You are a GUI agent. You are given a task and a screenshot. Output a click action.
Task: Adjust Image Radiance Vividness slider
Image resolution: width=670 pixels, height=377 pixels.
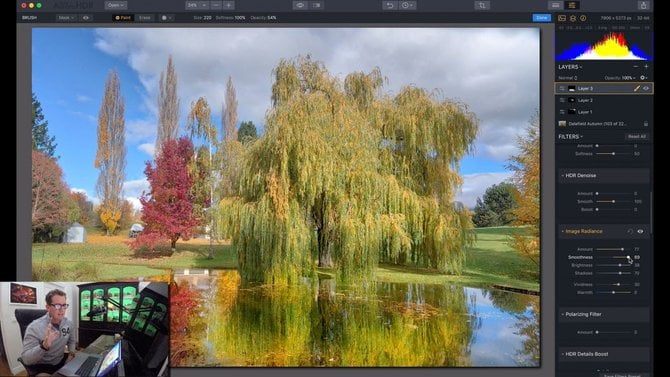coord(614,284)
